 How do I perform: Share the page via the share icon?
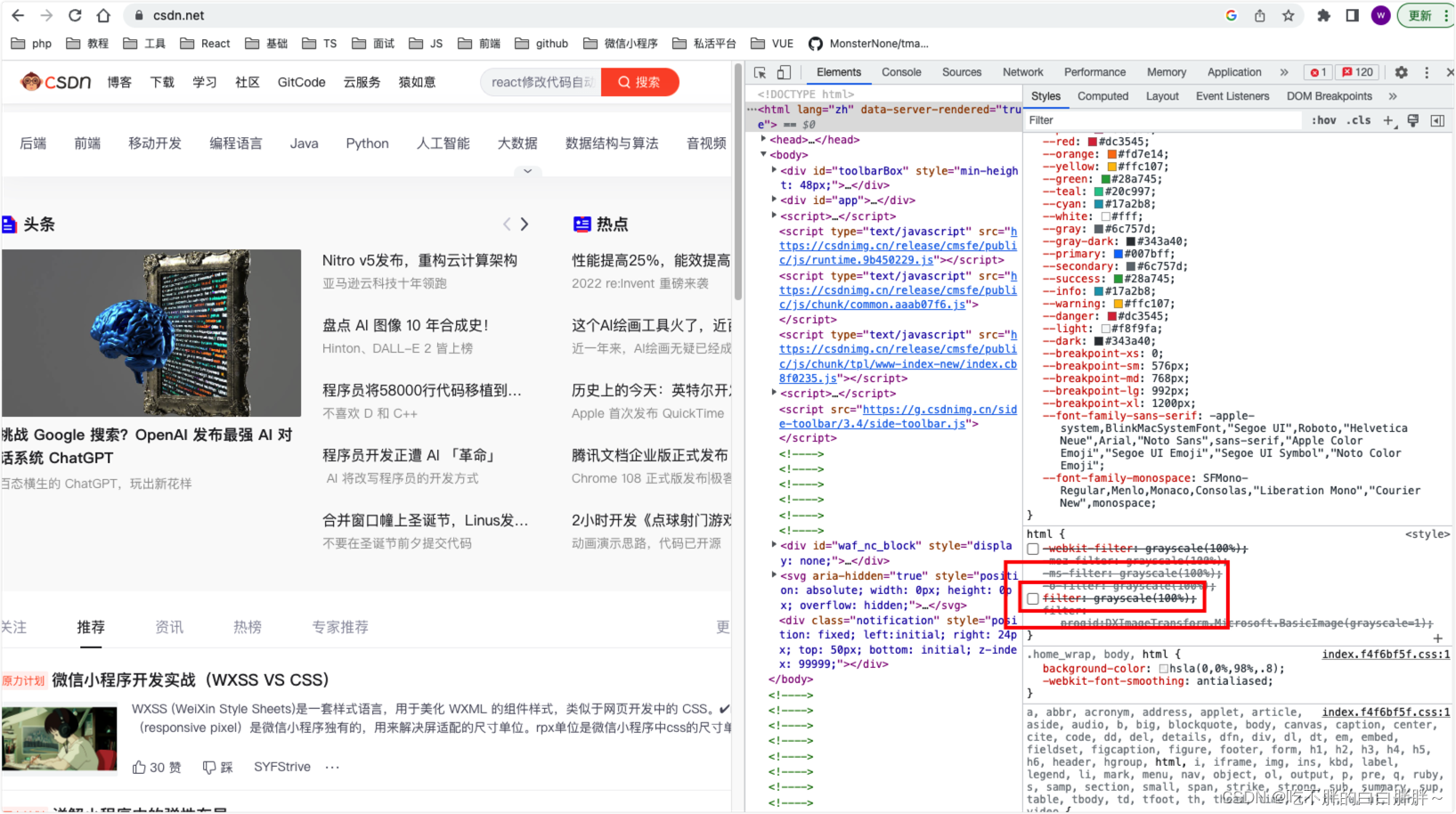pyautogui.click(x=1259, y=15)
